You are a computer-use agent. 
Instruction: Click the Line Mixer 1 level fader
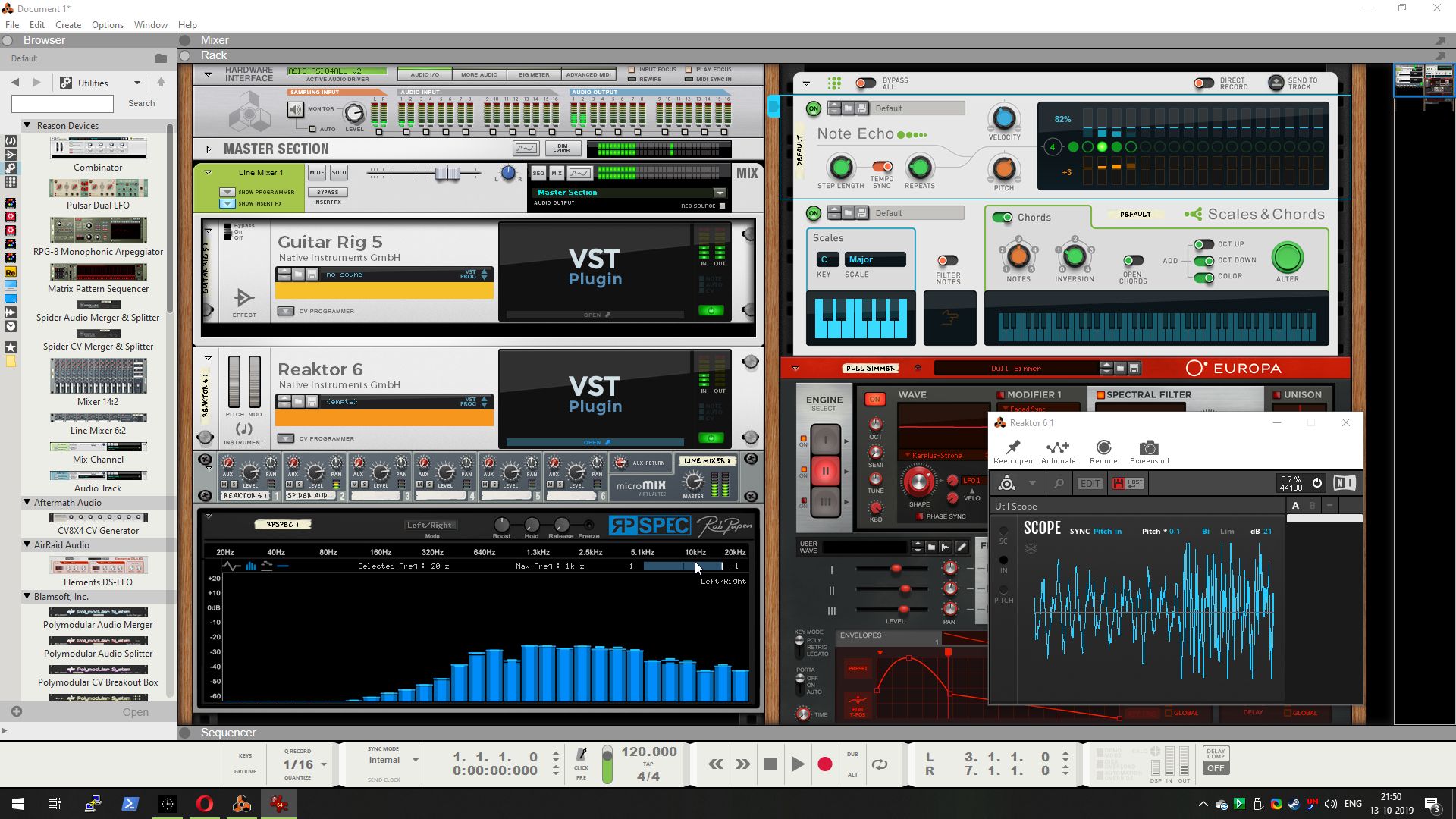[x=447, y=174]
